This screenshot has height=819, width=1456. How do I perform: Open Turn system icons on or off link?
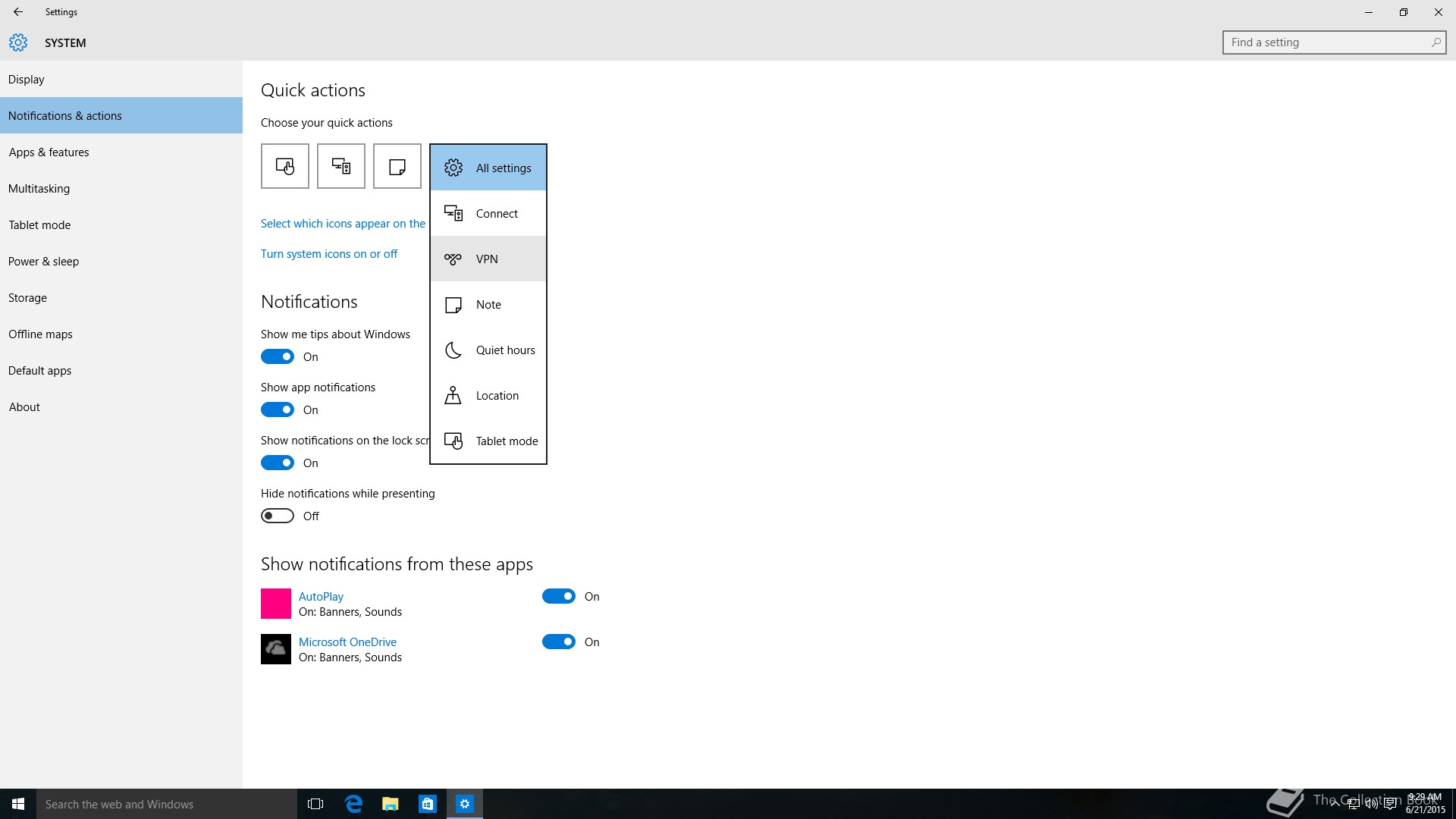point(329,254)
